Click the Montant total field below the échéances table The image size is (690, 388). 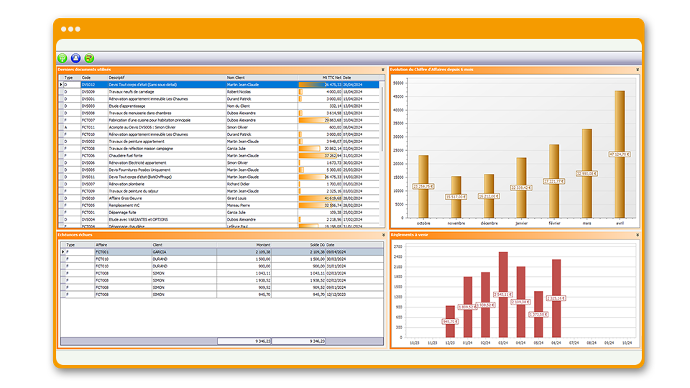pyautogui.click(x=244, y=341)
